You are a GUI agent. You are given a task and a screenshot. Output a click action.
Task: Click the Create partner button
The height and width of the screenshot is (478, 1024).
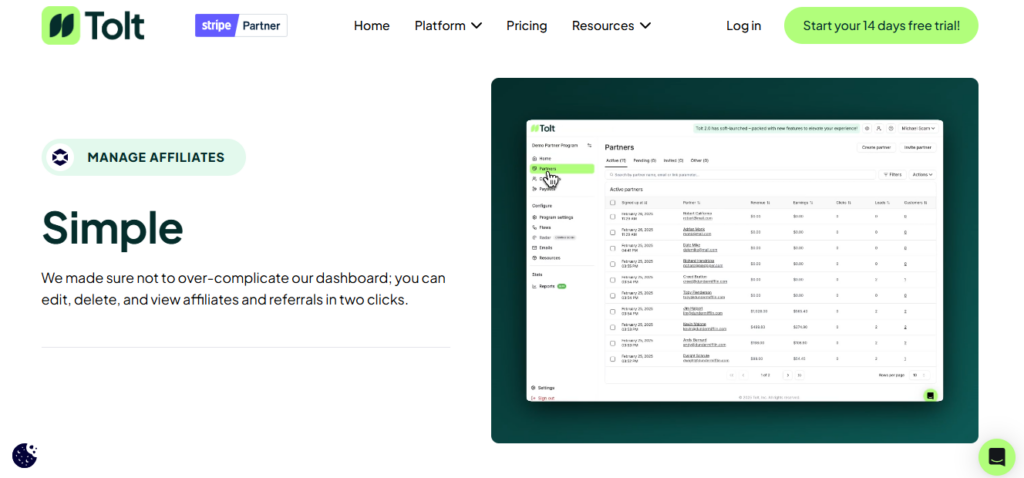click(876, 148)
